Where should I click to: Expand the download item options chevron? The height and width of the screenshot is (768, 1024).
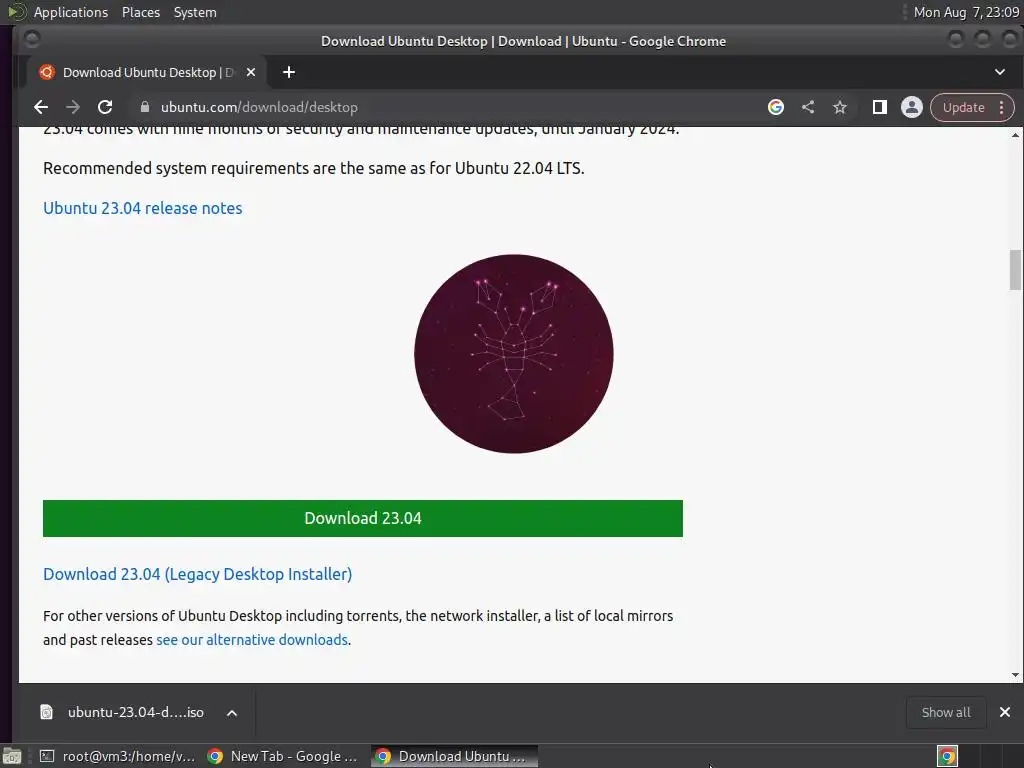point(232,713)
